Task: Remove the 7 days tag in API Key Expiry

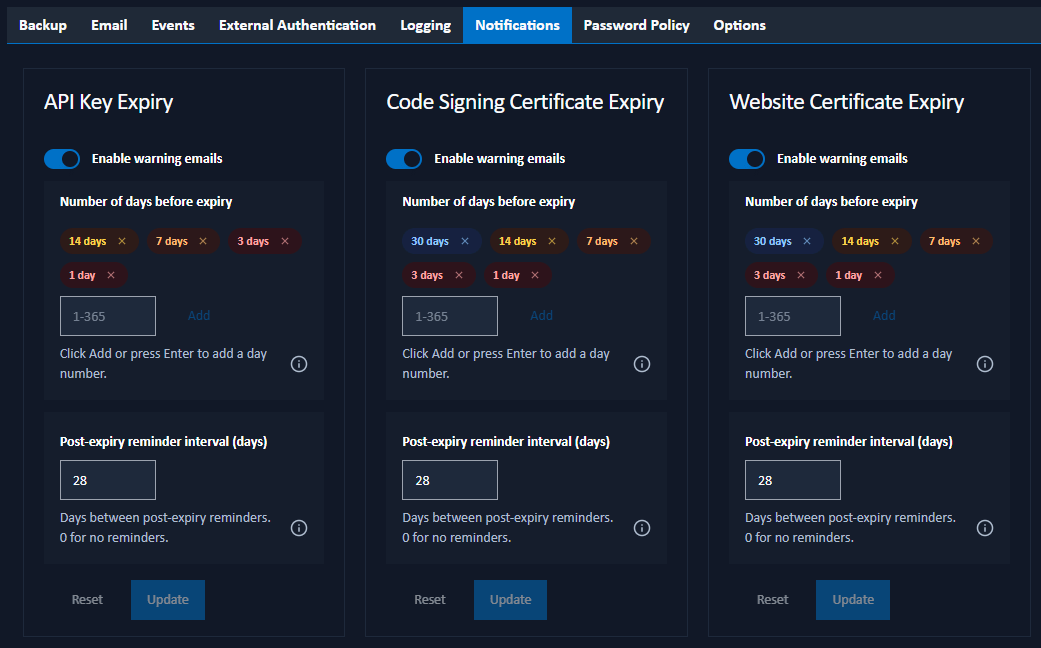Action: (203, 241)
